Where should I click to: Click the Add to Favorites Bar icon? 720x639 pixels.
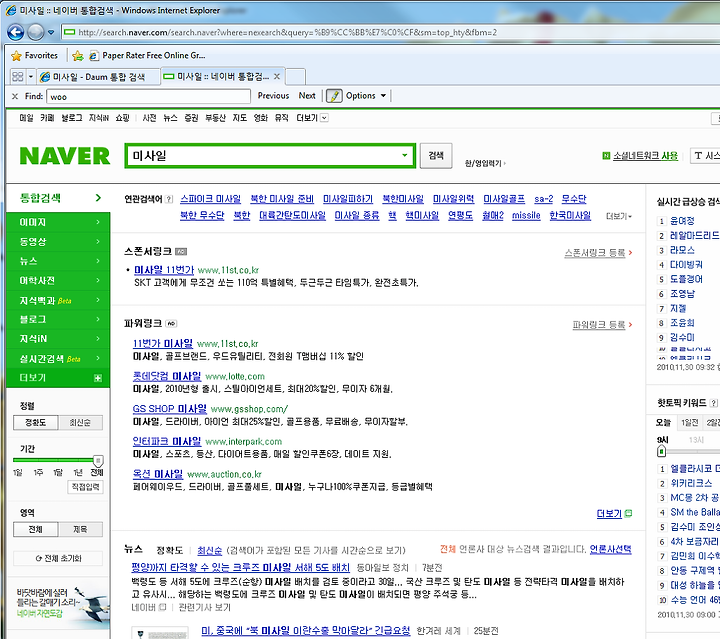[x=78, y=56]
